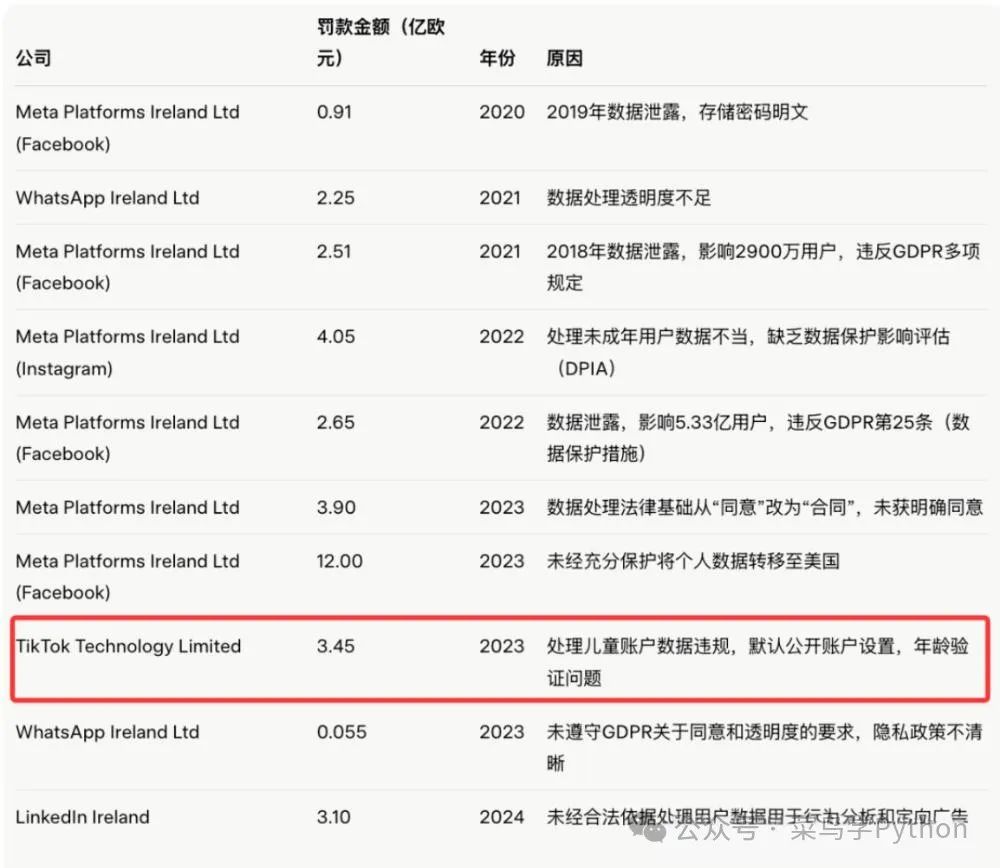Click year 2022 in the 2.65 row
The image size is (1000, 868).
502,422
